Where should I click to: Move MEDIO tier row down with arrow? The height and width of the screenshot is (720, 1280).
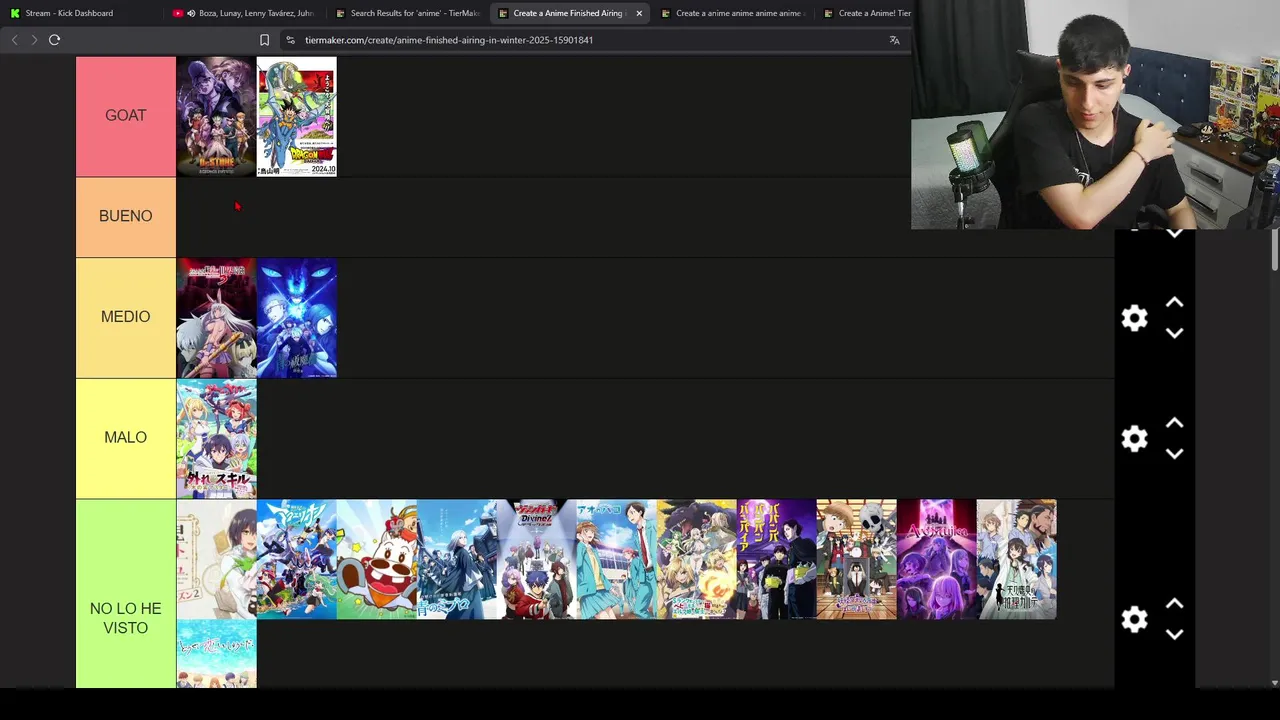[x=1174, y=333]
